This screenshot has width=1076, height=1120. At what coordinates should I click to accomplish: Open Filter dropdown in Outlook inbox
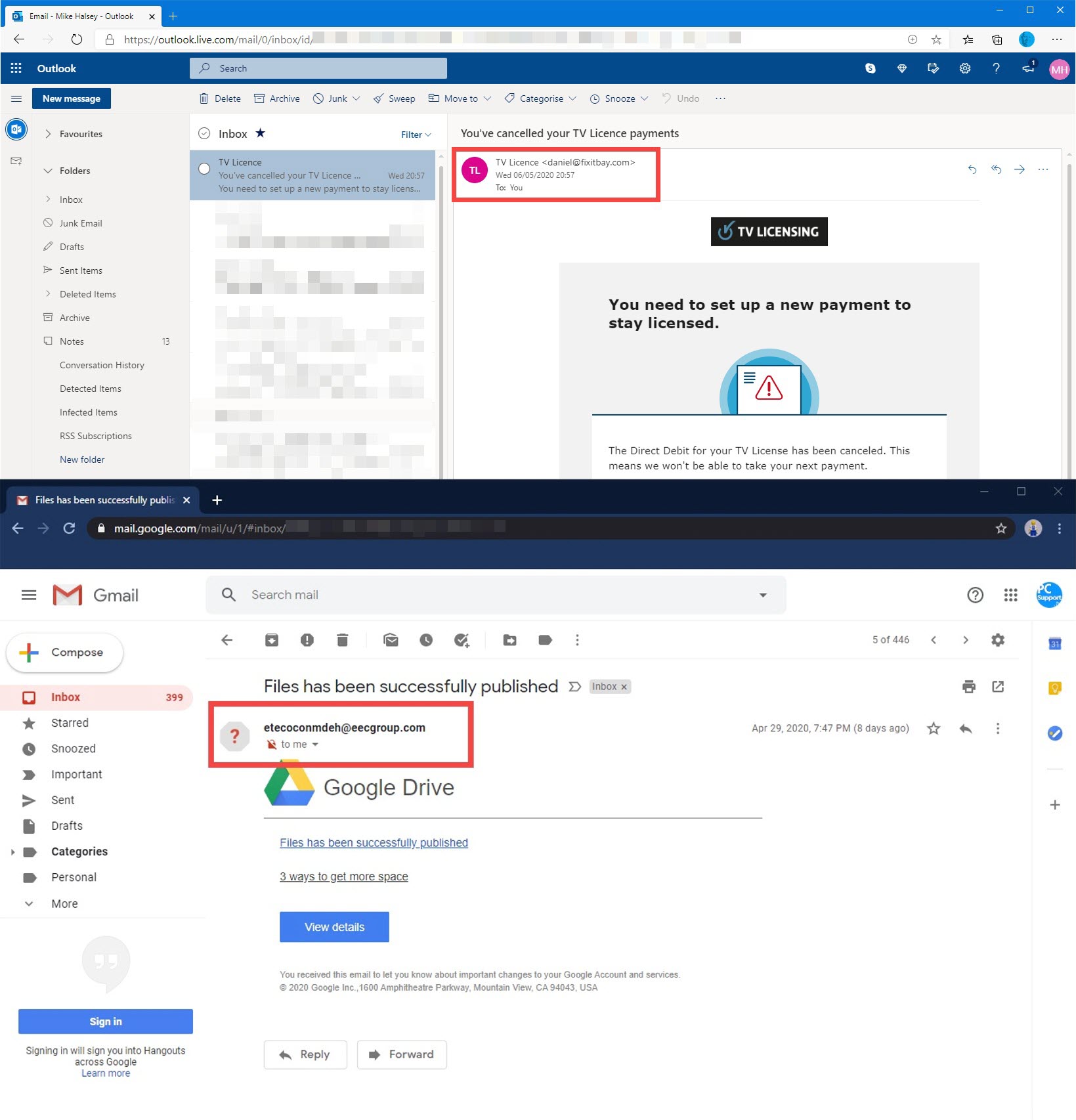coord(416,135)
